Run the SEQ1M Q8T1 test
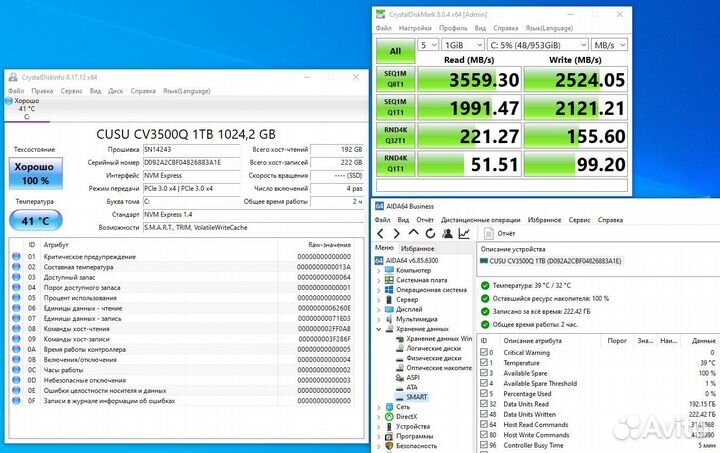 395,79
